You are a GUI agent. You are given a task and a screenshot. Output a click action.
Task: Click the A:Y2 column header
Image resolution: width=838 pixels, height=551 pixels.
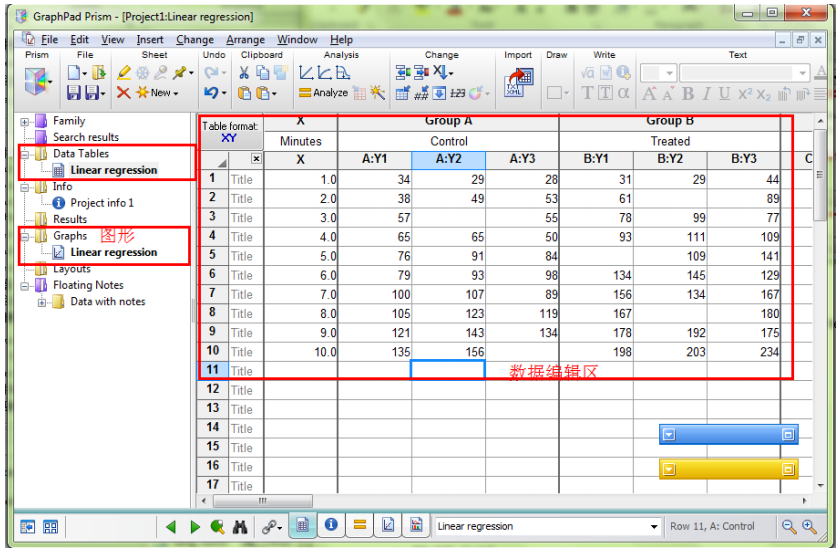(x=448, y=159)
